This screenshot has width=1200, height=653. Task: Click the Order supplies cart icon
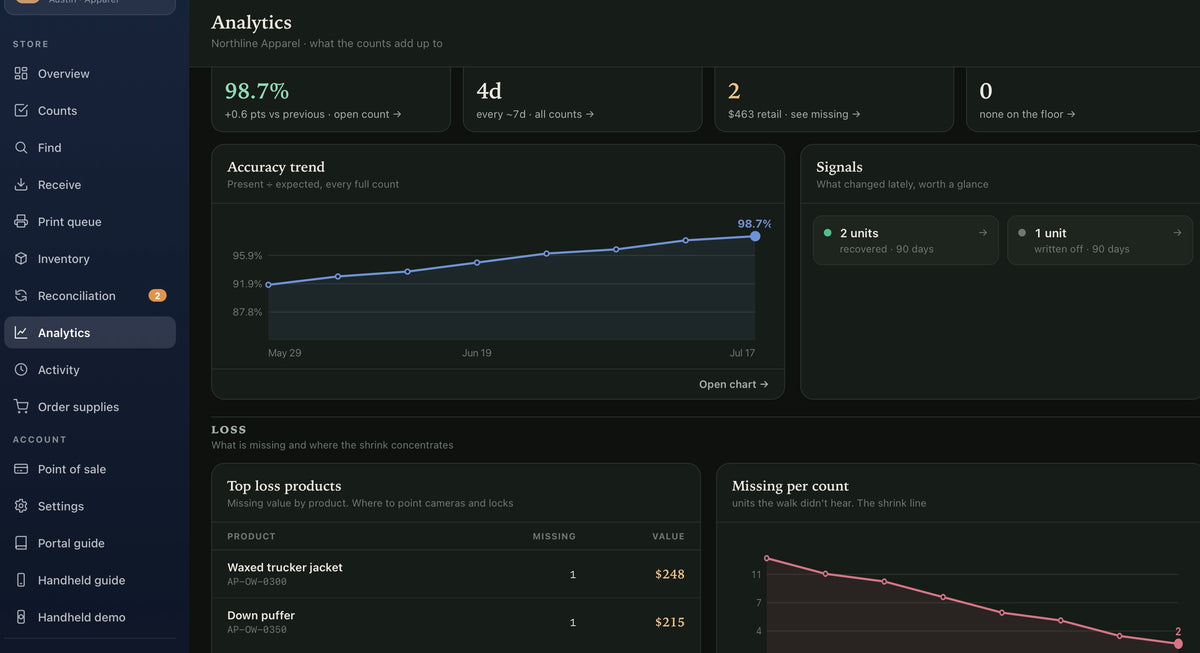click(21, 407)
